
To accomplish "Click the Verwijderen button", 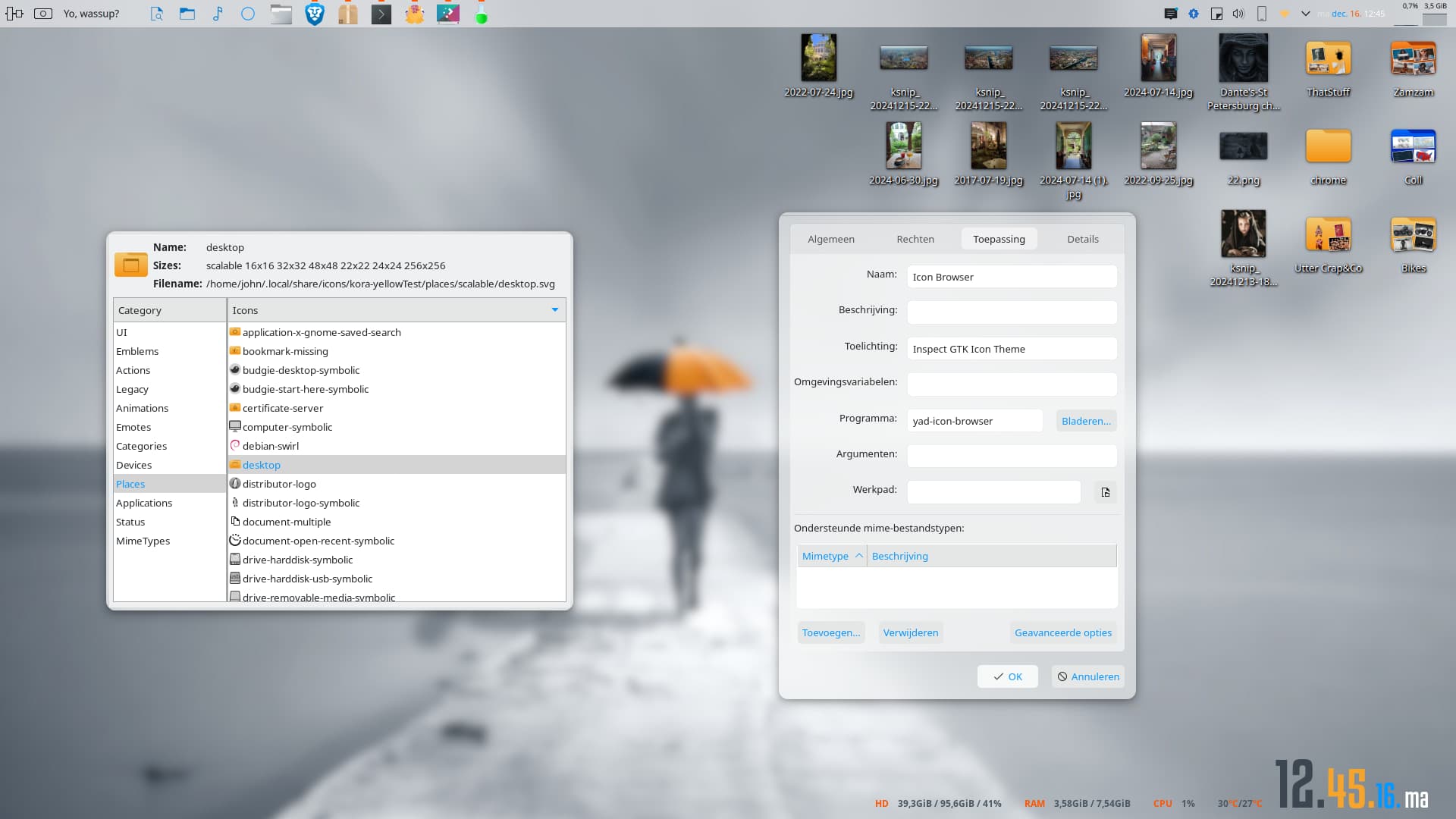I will 911,632.
